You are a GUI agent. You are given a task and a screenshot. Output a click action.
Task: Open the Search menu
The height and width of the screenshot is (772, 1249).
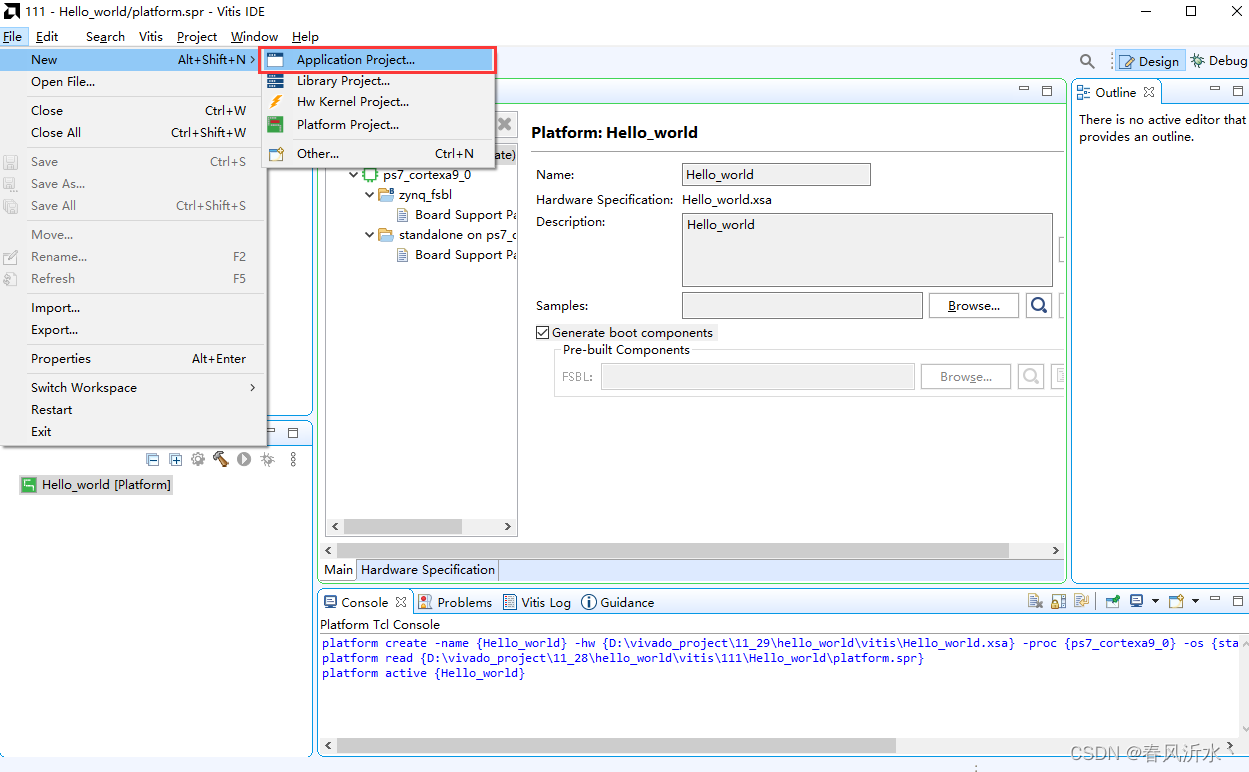coord(105,37)
